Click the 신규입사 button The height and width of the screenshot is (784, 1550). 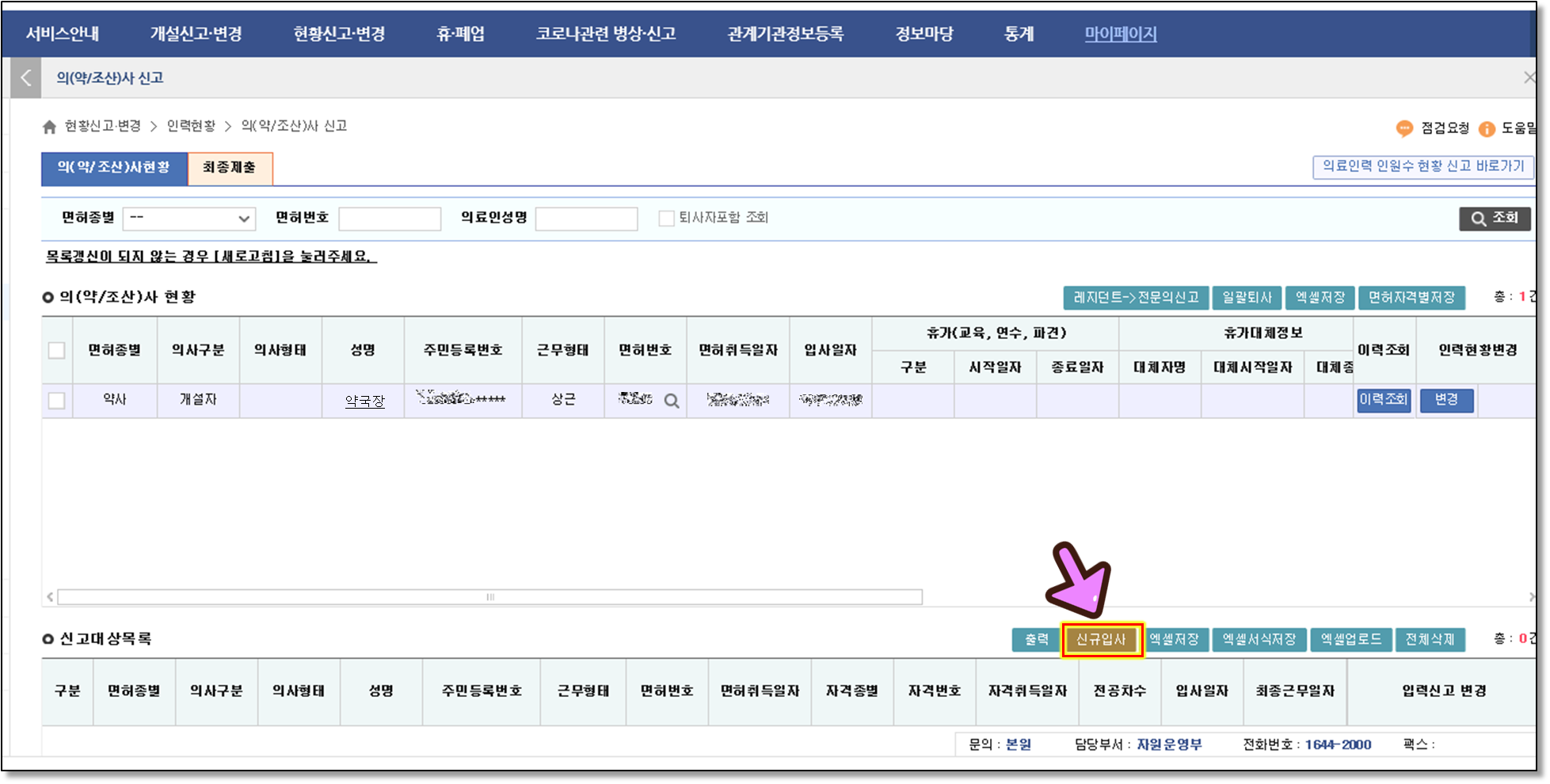[1101, 640]
